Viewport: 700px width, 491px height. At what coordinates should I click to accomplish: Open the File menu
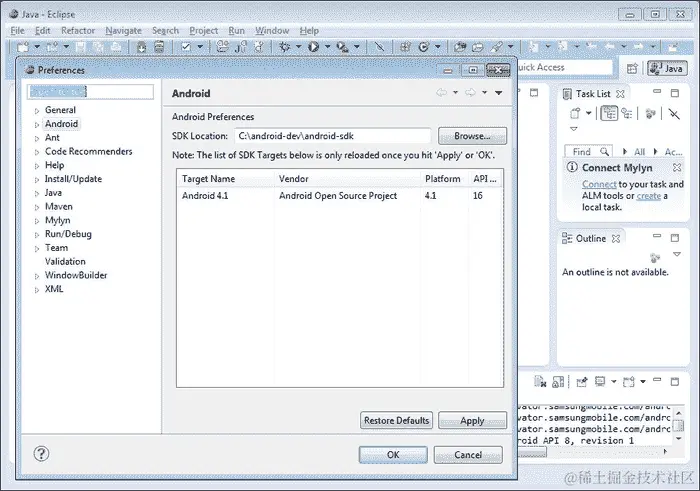pyautogui.click(x=17, y=30)
